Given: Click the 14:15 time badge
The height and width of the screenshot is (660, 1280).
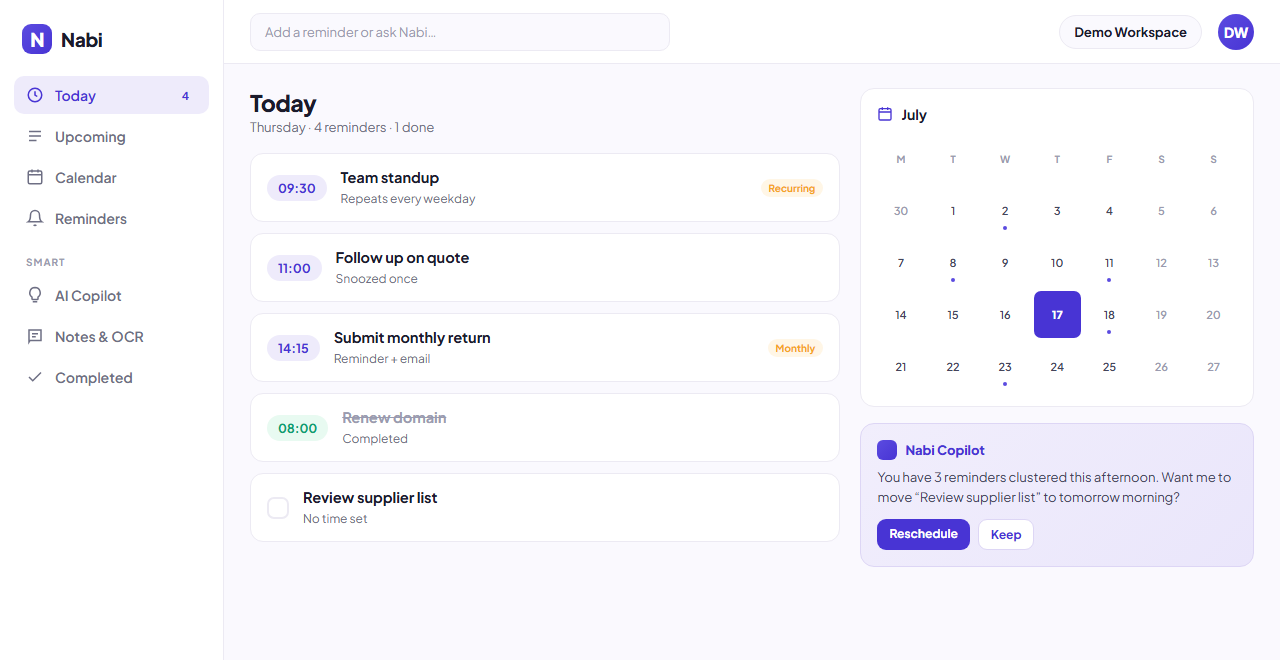Looking at the screenshot, I should tap(293, 348).
